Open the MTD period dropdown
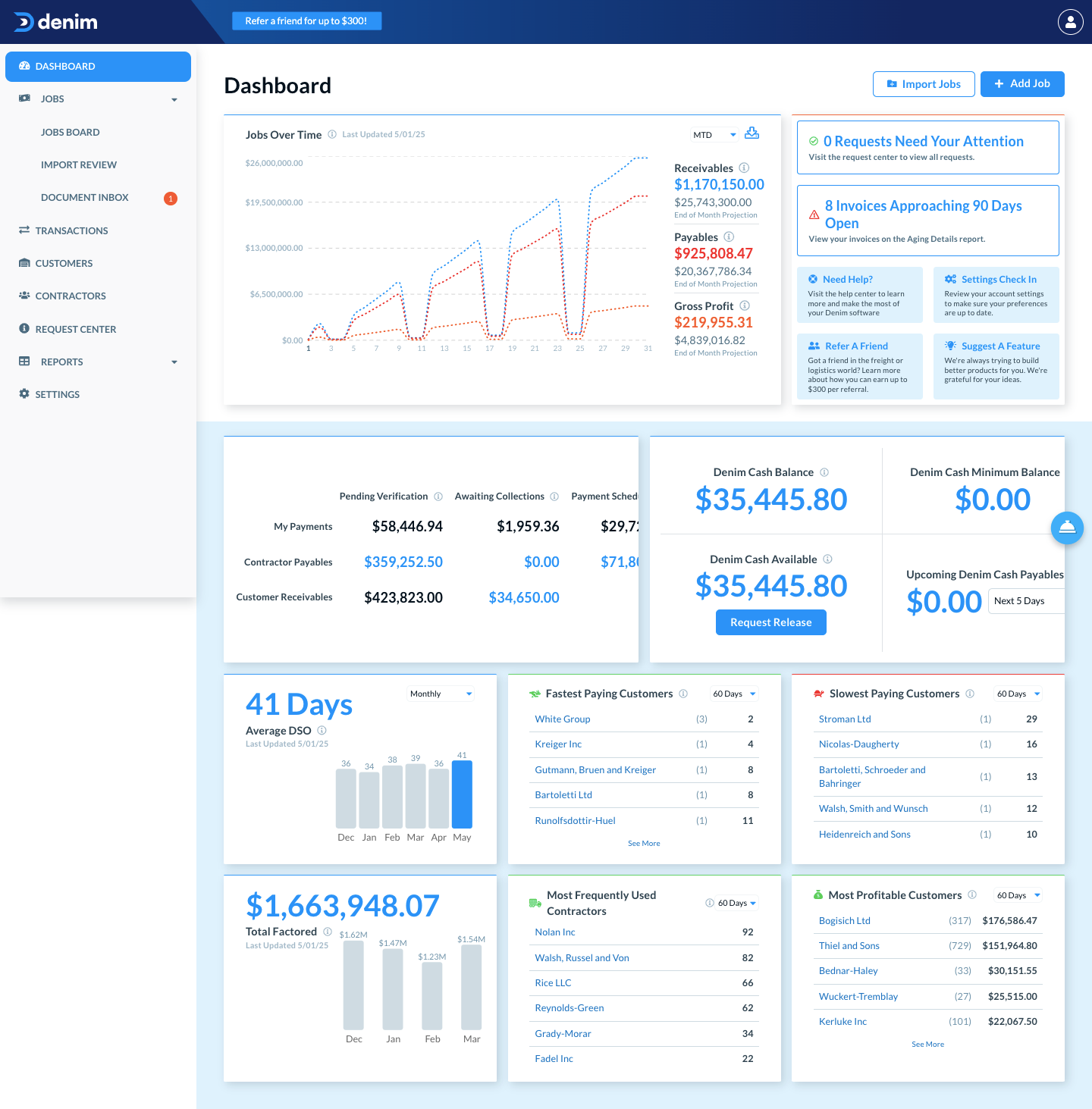Image resolution: width=1092 pixels, height=1109 pixels. 714,135
